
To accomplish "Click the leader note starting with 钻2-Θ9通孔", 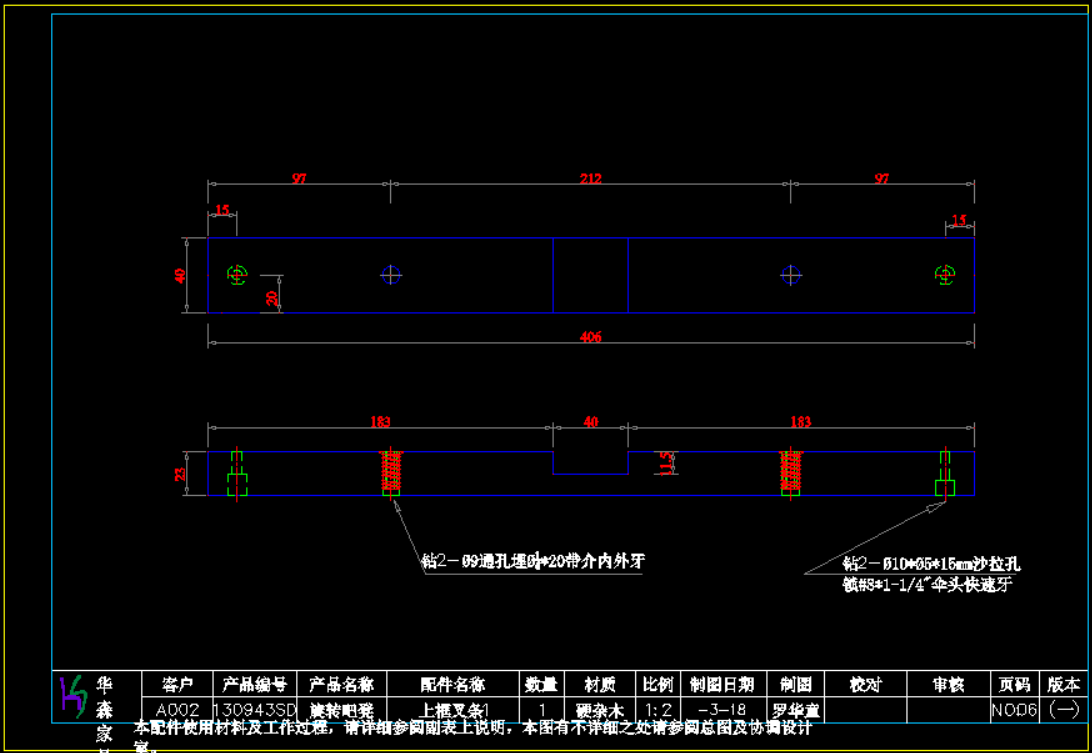I will click(533, 562).
